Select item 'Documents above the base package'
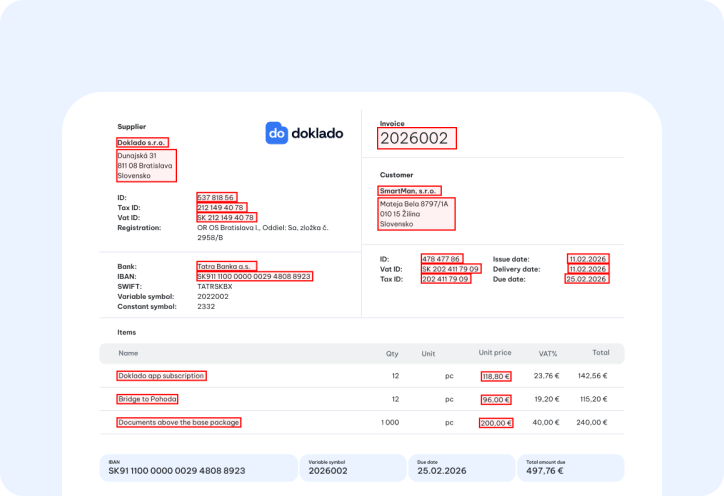This screenshot has height=497, width=724. tap(179, 422)
